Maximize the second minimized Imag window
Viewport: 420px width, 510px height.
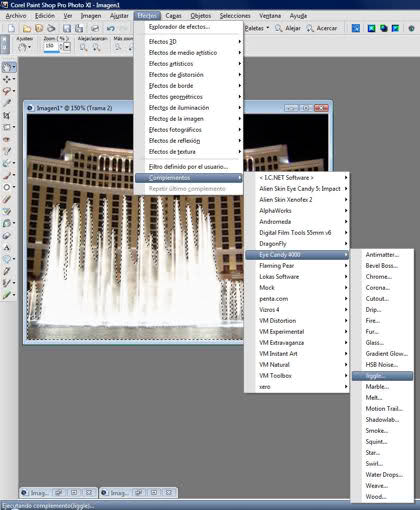coord(154,492)
